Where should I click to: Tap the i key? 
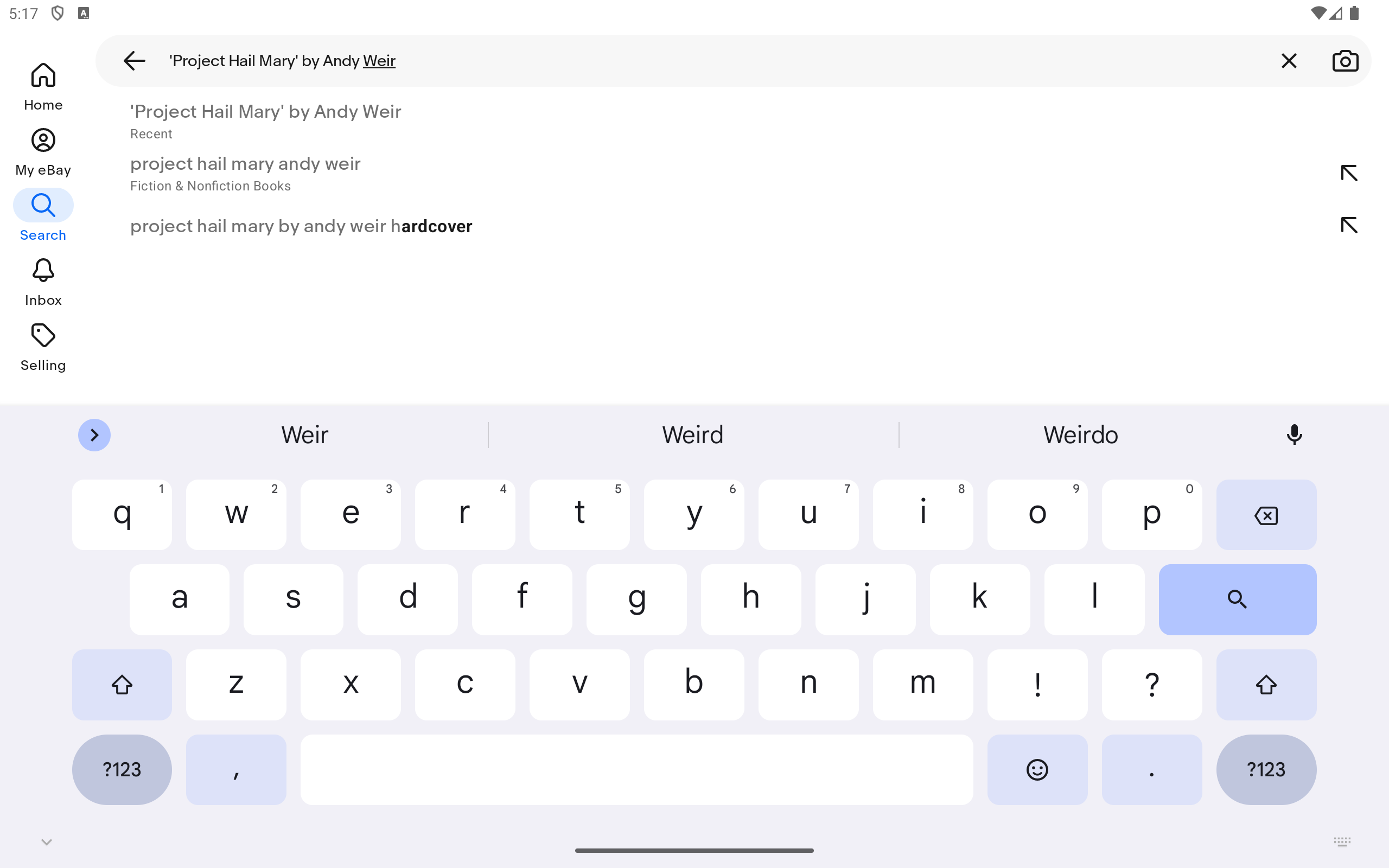click(923, 515)
